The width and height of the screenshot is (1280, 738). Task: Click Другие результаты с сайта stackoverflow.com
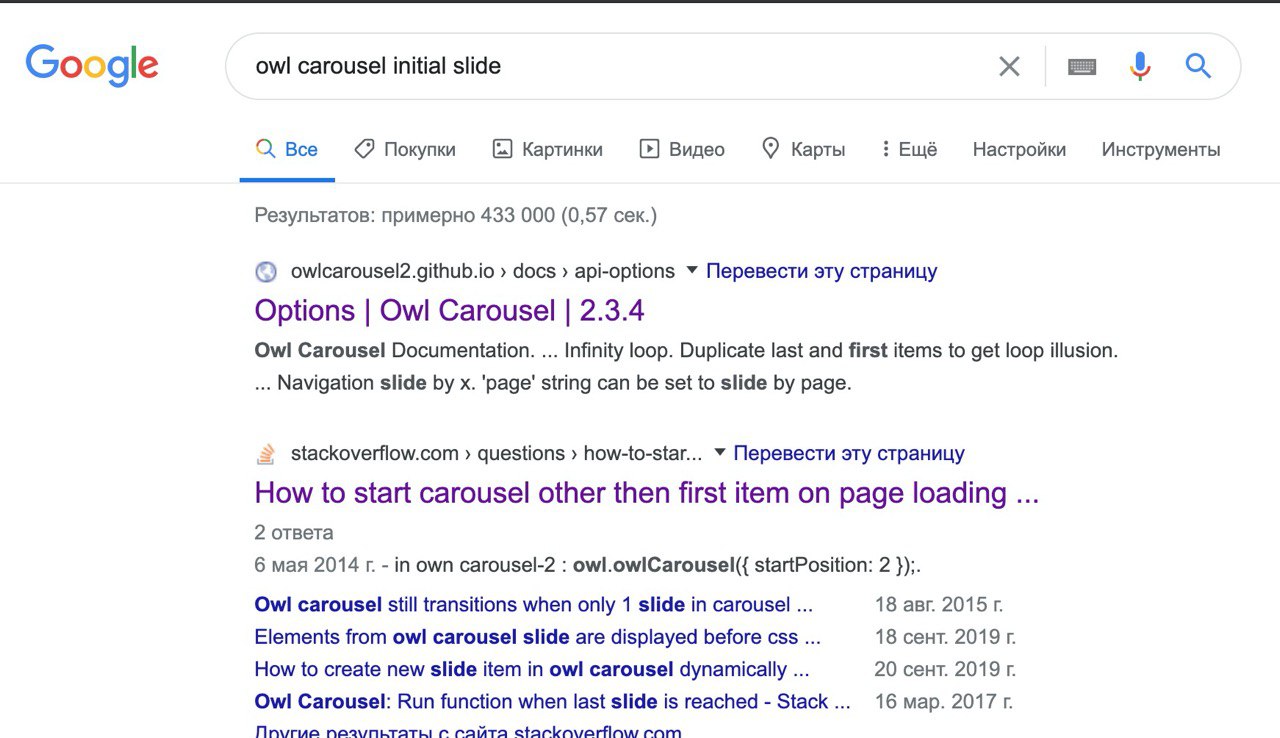[468, 731]
